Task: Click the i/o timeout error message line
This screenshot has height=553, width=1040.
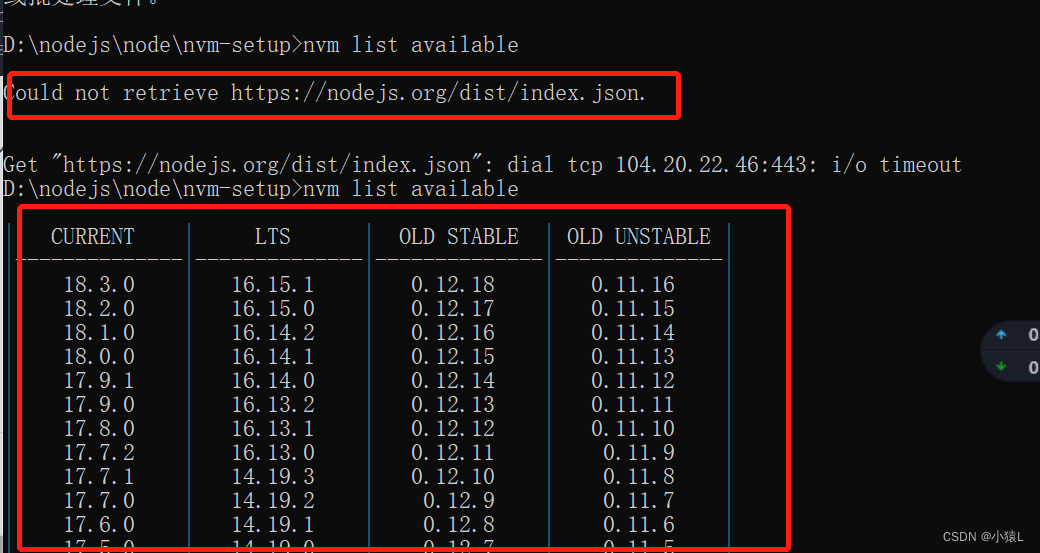Action: 482,164
